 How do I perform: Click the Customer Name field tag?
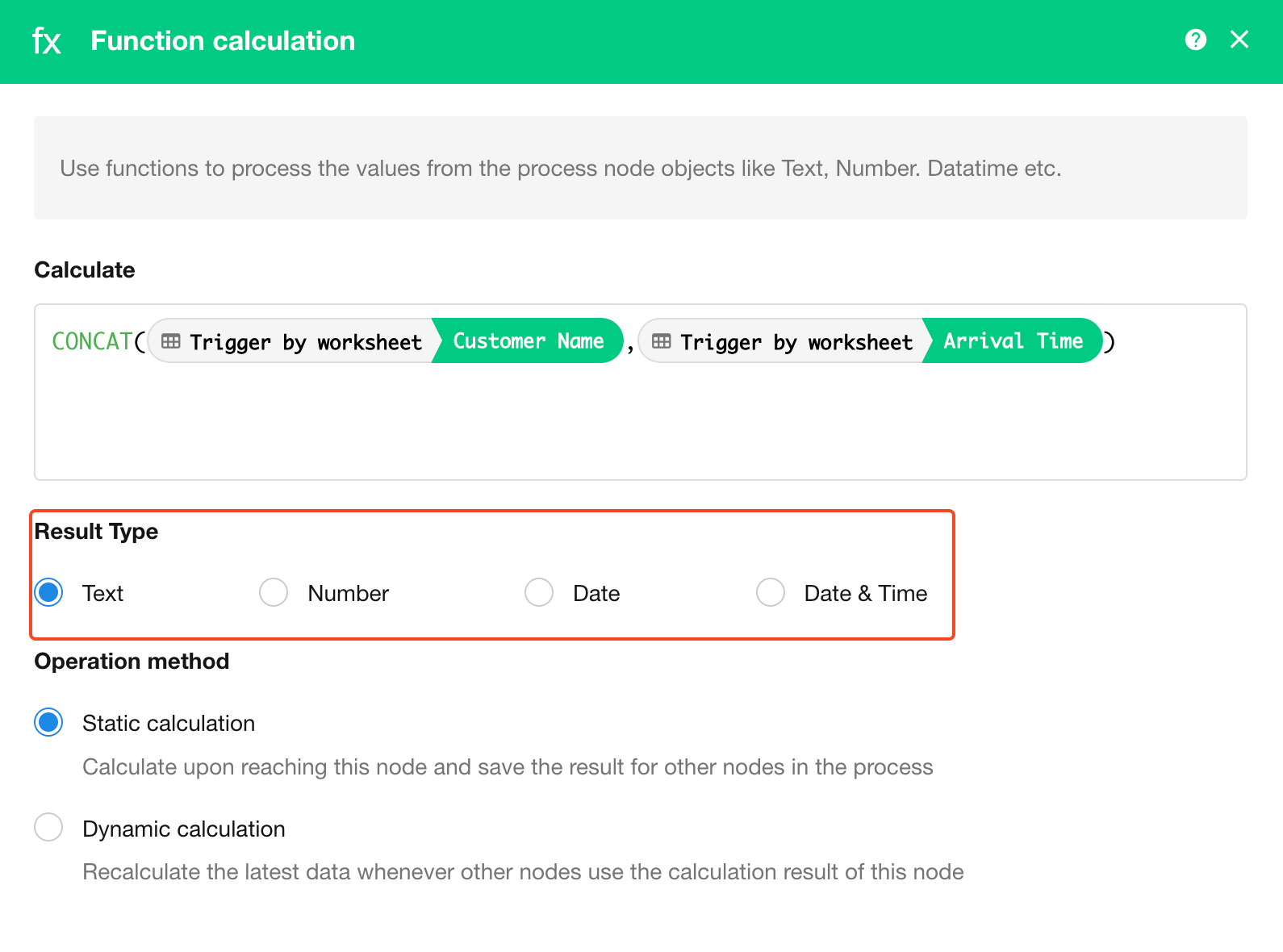(529, 341)
